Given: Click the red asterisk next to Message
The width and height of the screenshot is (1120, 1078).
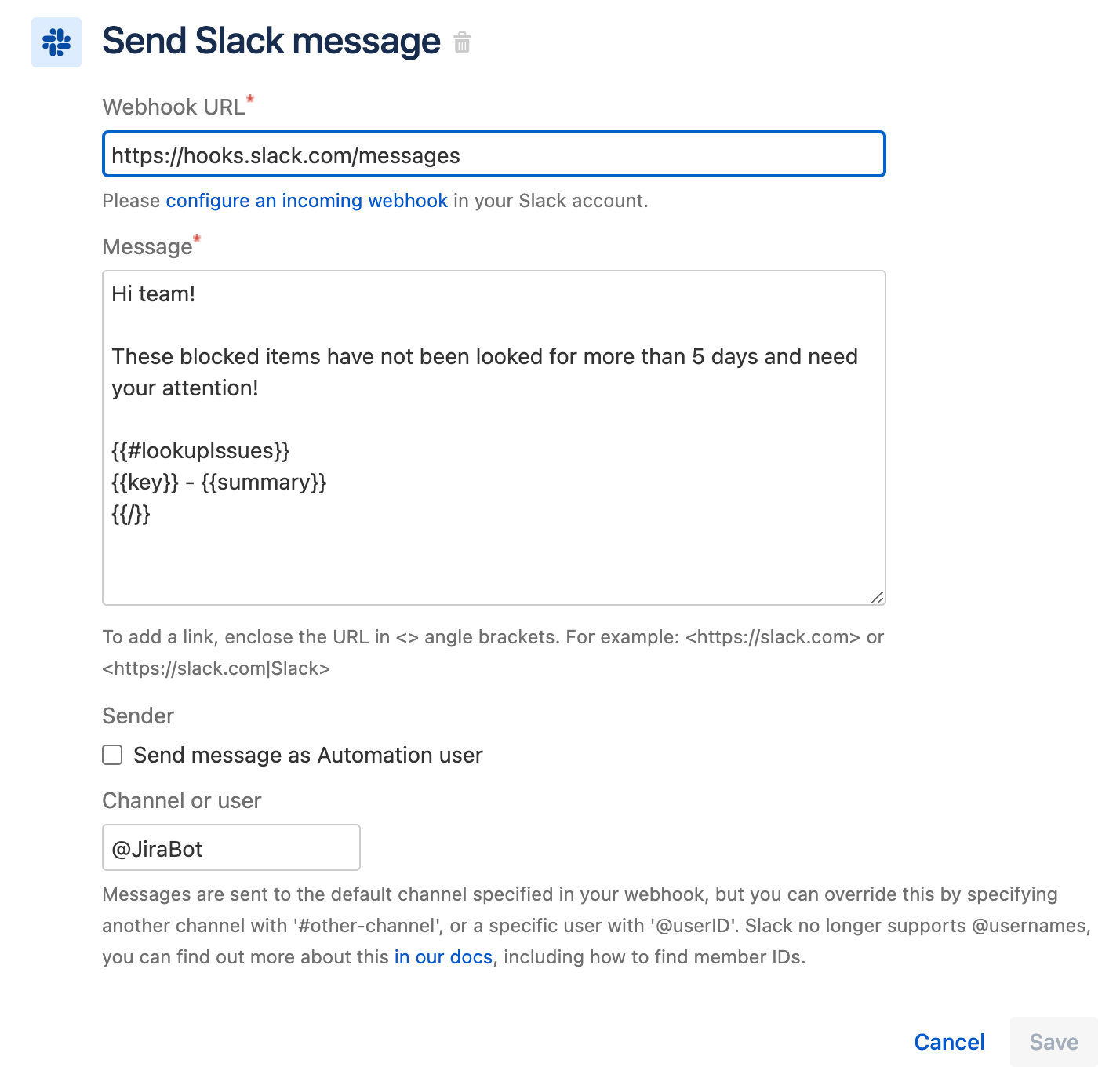Looking at the screenshot, I should [x=196, y=237].
